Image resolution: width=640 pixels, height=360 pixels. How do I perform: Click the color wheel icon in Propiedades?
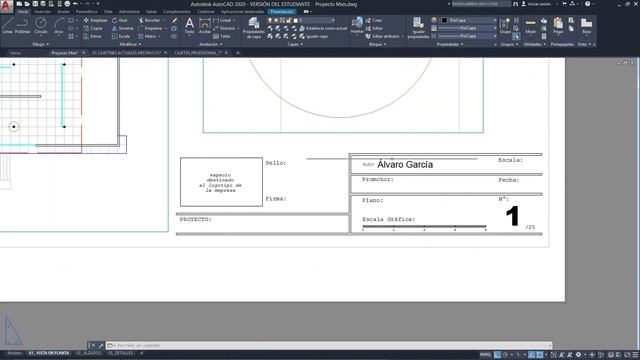(x=434, y=20)
